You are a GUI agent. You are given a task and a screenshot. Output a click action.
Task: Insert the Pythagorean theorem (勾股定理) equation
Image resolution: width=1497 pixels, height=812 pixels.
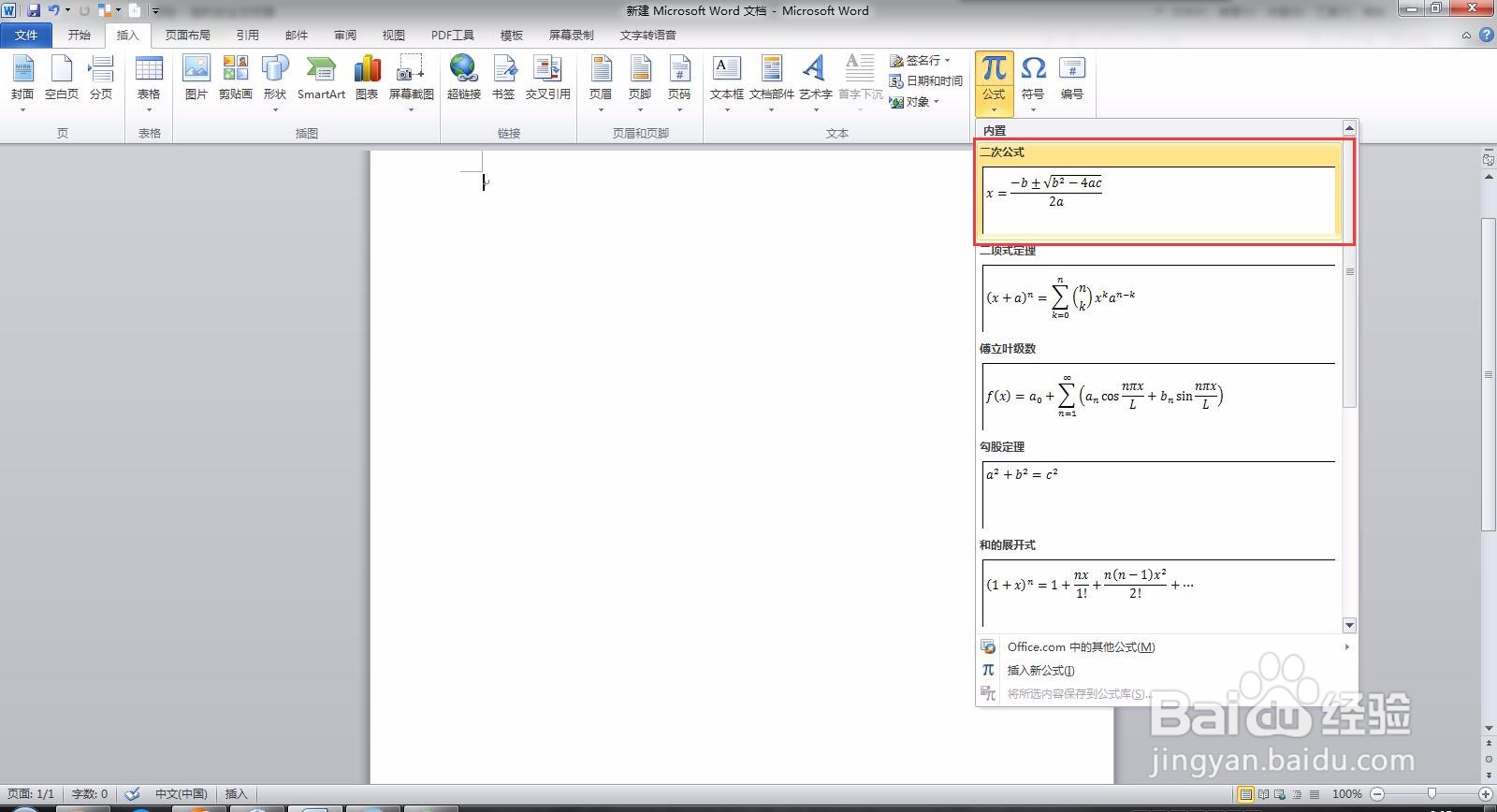tap(1160, 486)
